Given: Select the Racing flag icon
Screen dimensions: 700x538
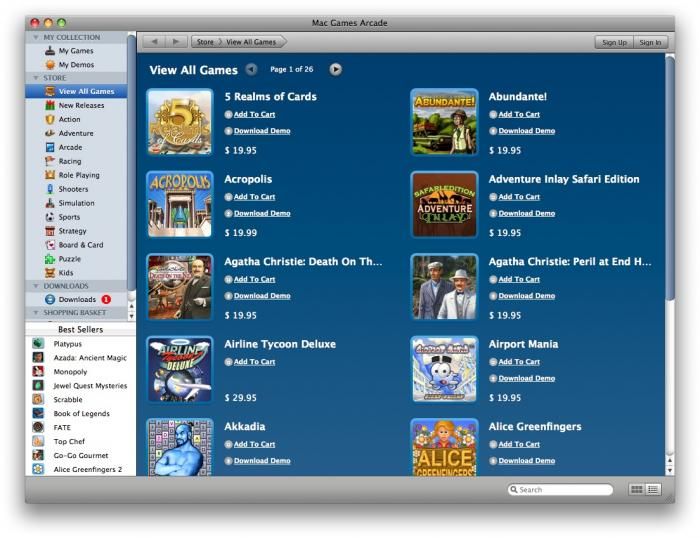Looking at the screenshot, I should coord(50,161).
